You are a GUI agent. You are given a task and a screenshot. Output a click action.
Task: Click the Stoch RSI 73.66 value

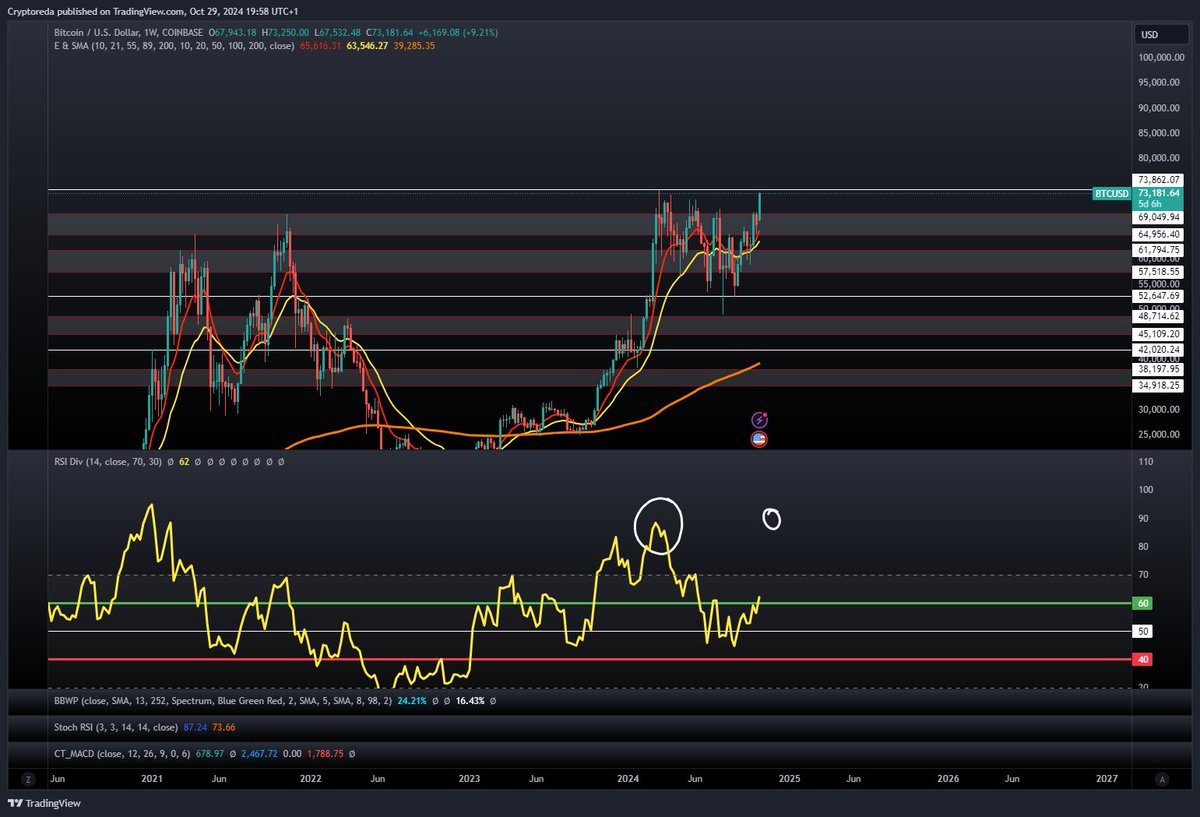(225, 727)
